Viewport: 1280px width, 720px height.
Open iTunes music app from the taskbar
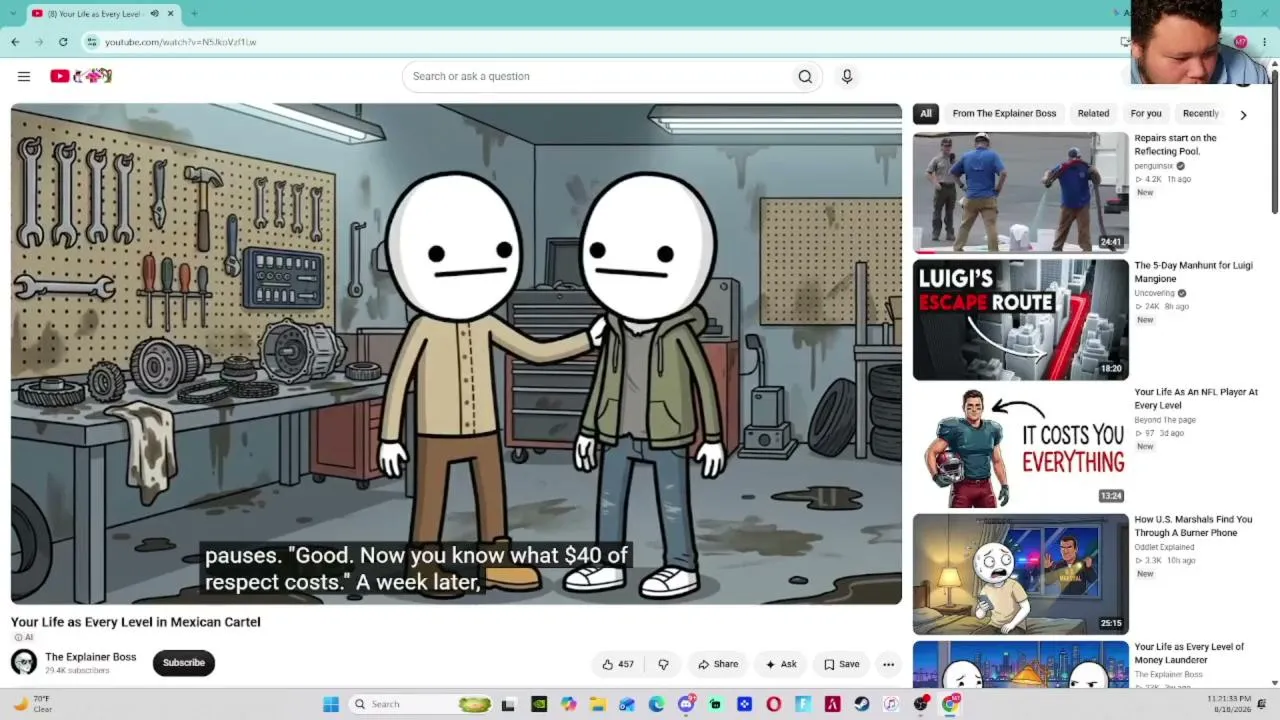click(x=891, y=704)
